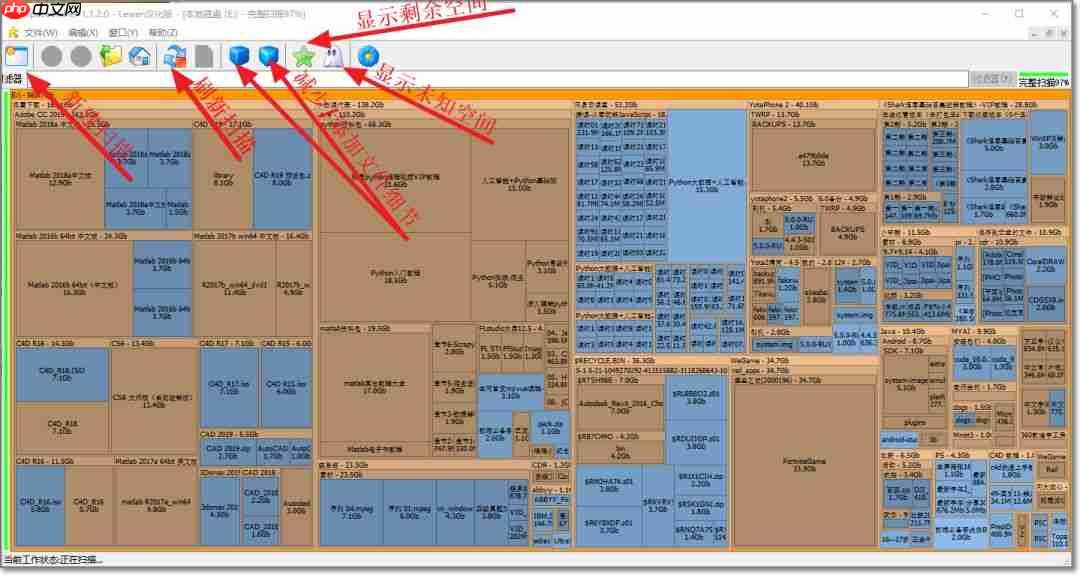Start a new scan view with the first toolbar icon
The height and width of the screenshot is (575, 1080).
(x=17, y=56)
